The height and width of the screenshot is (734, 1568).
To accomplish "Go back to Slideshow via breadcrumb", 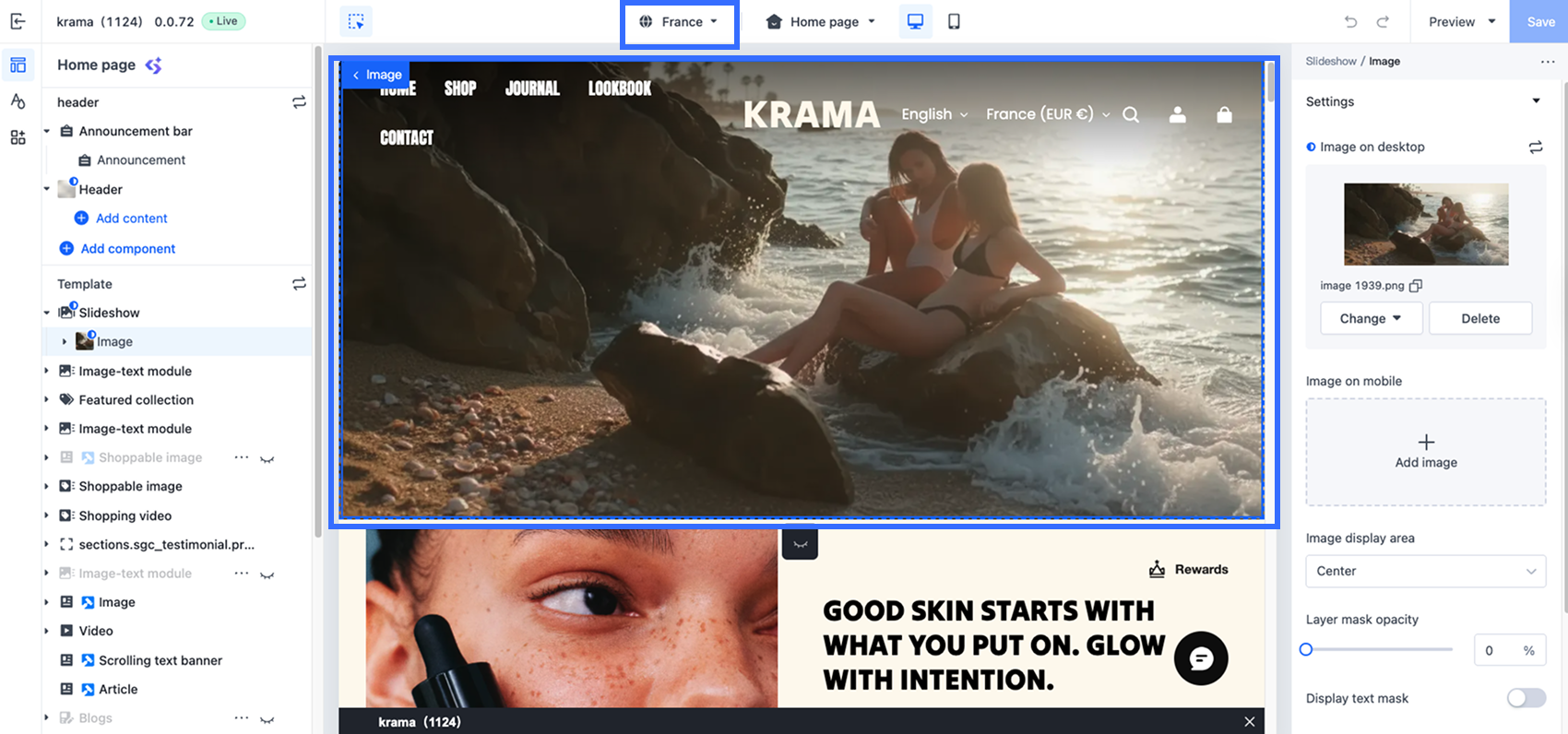I will click(1331, 62).
